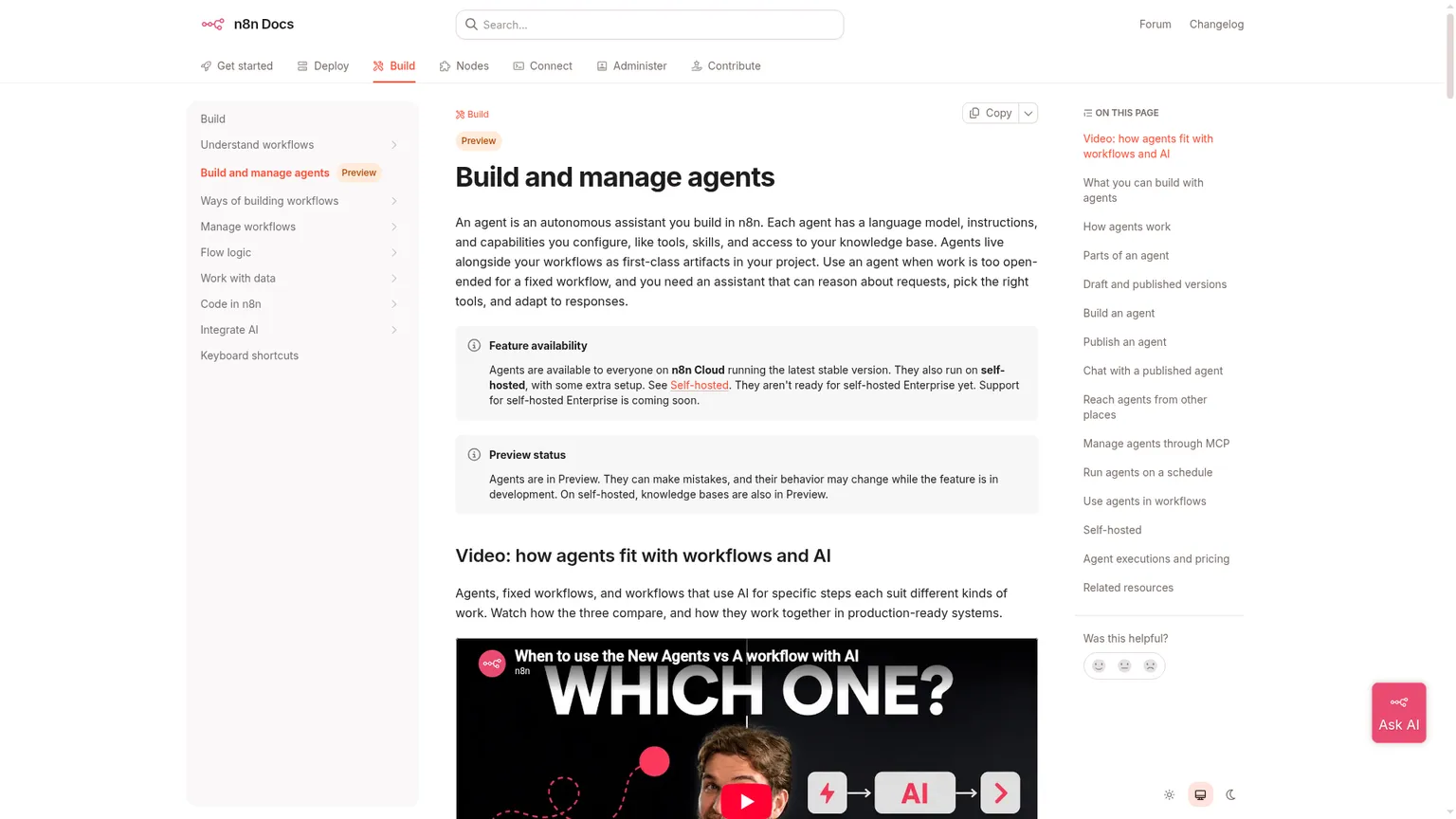Jump to Agent executions and pricing

(x=1156, y=559)
